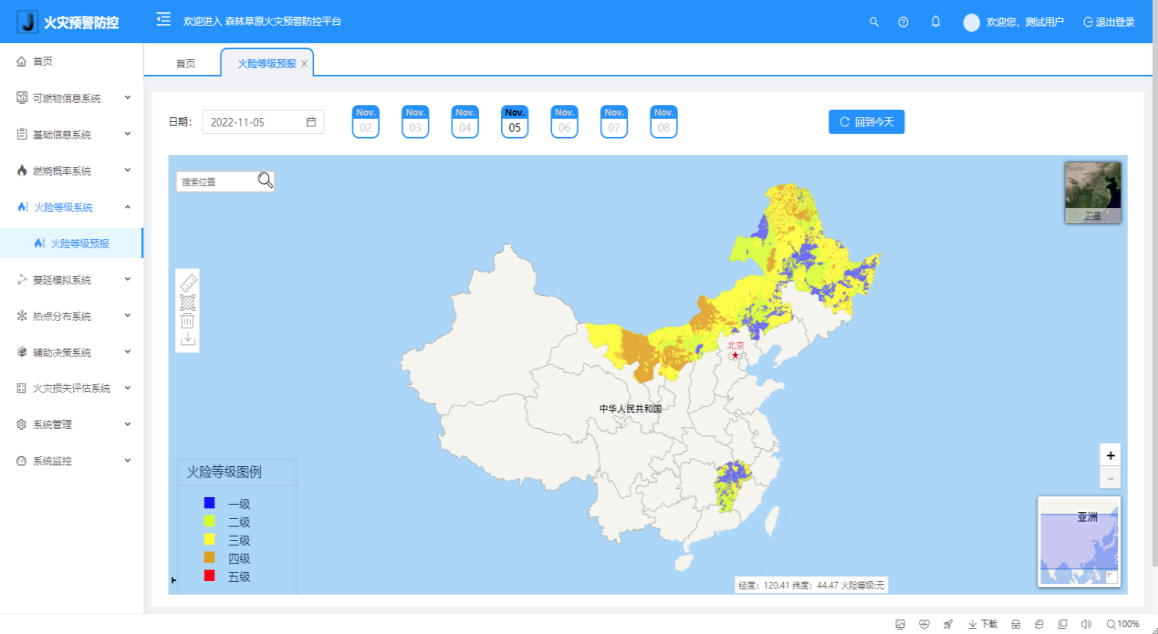The height and width of the screenshot is (634, 1158).
Task: Switch map to satellite (卫星) view
Action: 1093,192
